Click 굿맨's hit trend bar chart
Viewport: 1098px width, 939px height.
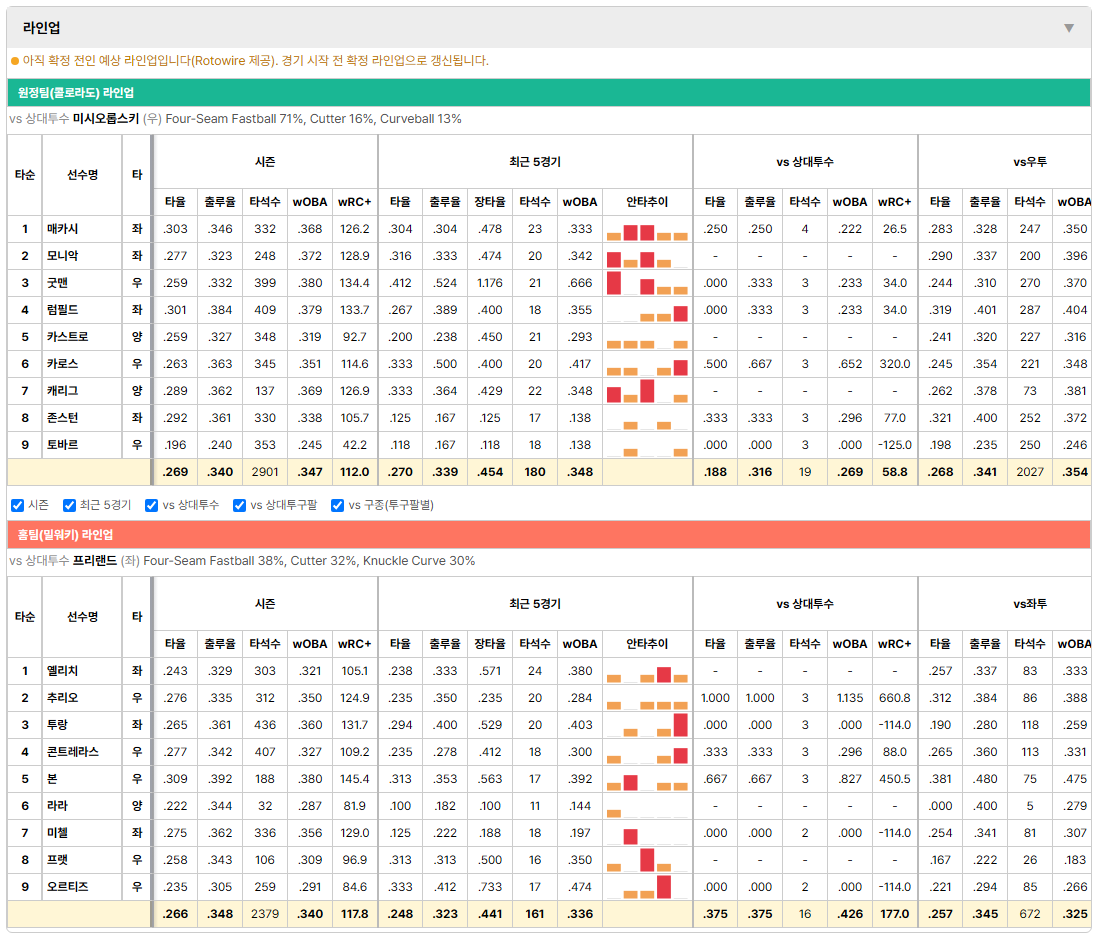click(x=647, y=284)
